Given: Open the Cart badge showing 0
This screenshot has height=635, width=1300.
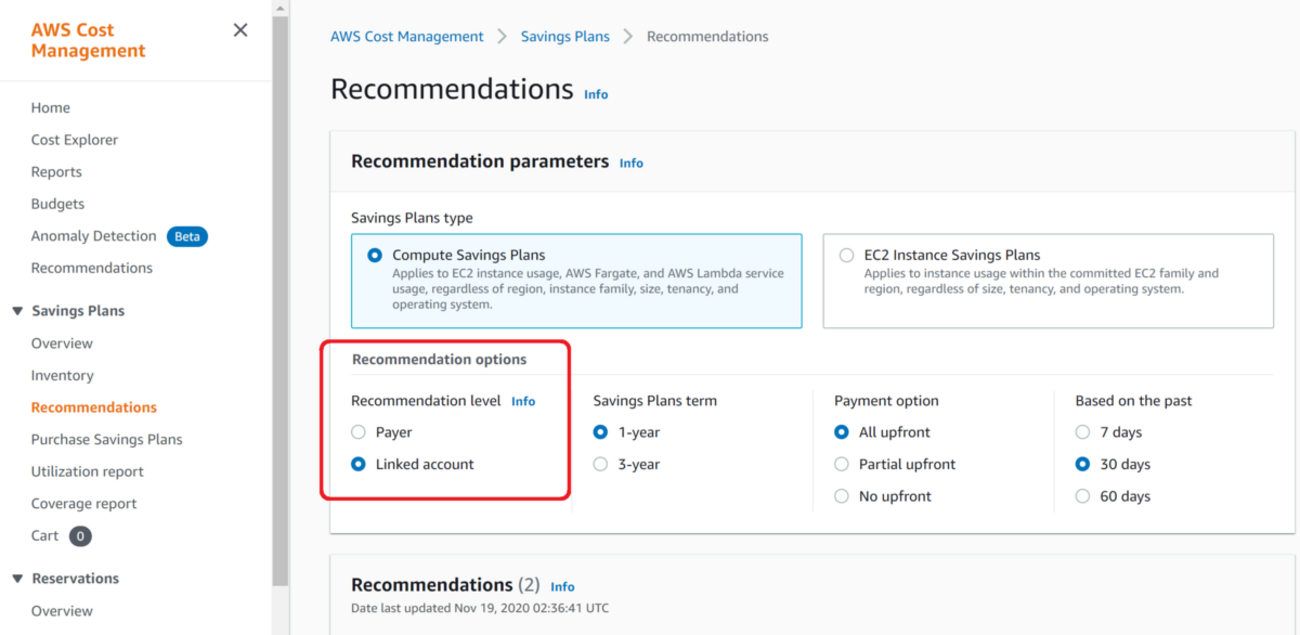Looking at the screenshot, I should pos(80,536).
